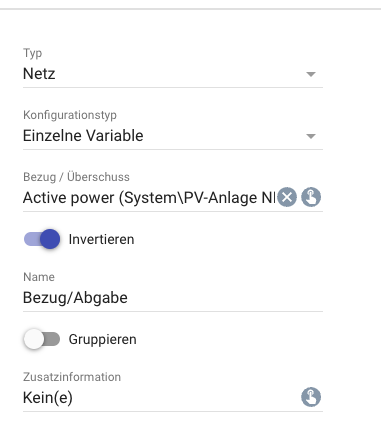Screen dimensions: 381x427
Task: Expand the Konfigurationstyp dropdown arrow
Action: (x=311, y=136)
